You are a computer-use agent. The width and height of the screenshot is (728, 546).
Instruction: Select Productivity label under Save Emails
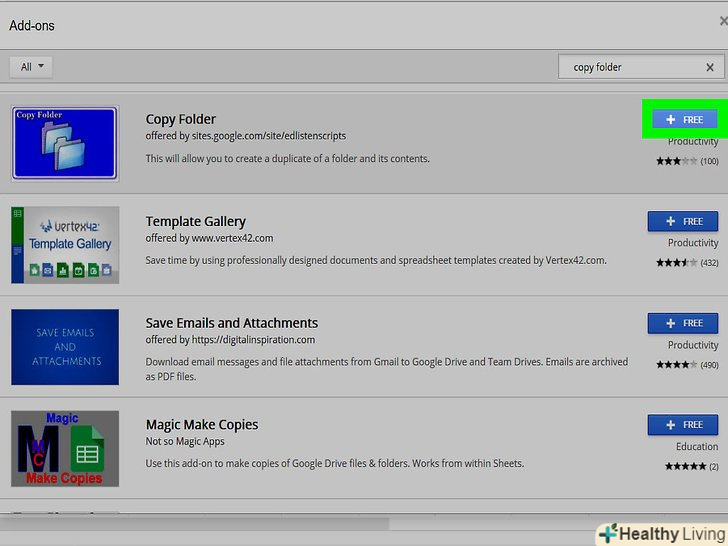[x=693, y=345]
